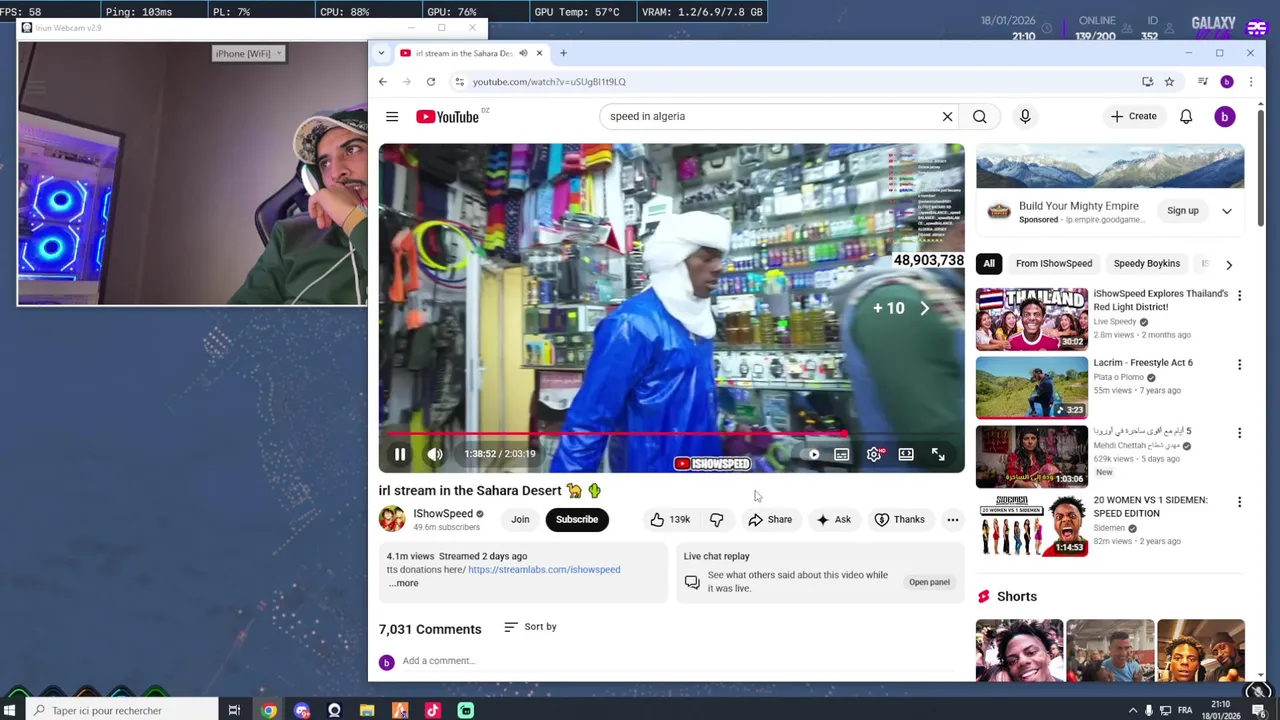Enter full screen on the video

[x=938, y=454]
